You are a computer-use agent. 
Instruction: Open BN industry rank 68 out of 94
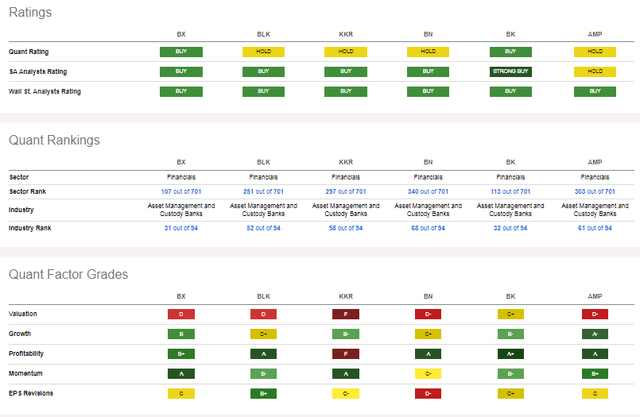pos(428,228)
